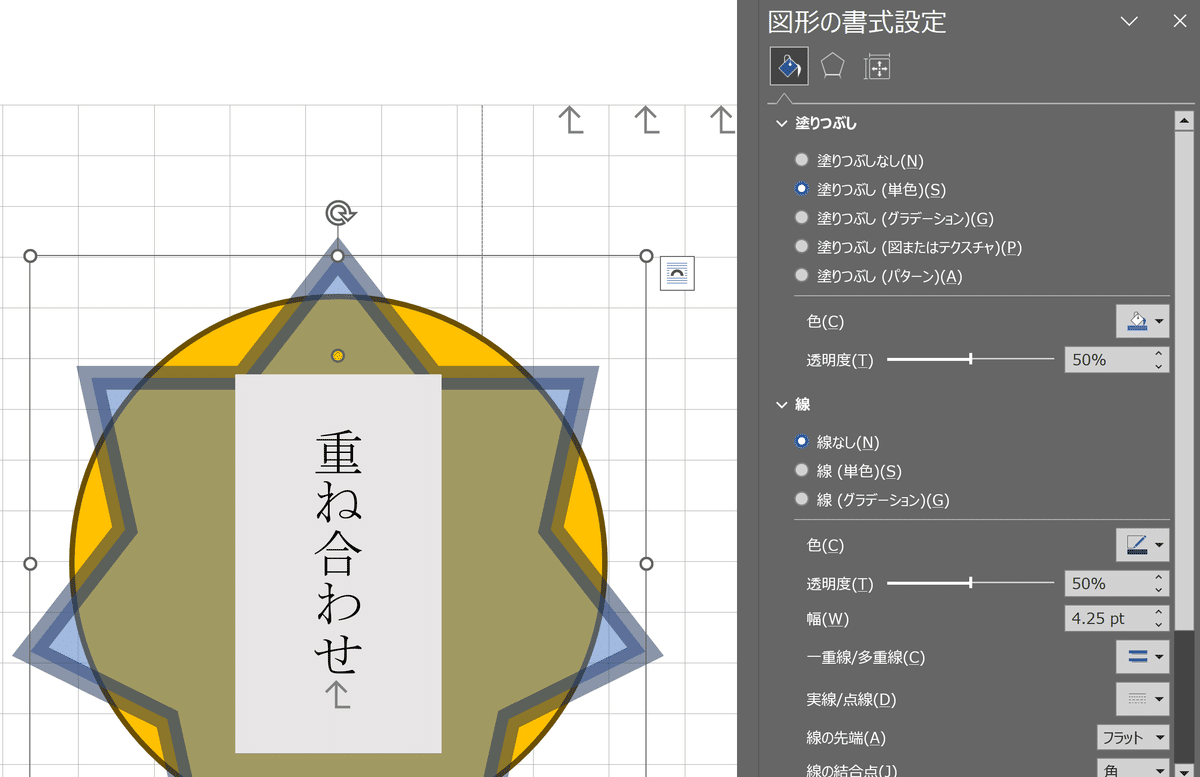Decrease line width with down stepper
Screen dimensions: 1200x777
(x=1159, y=625)
